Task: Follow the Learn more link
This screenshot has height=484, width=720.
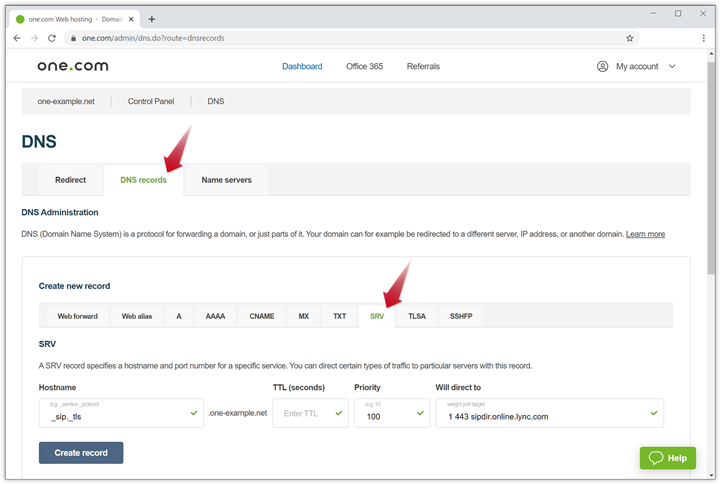Action: pos(645,234)
